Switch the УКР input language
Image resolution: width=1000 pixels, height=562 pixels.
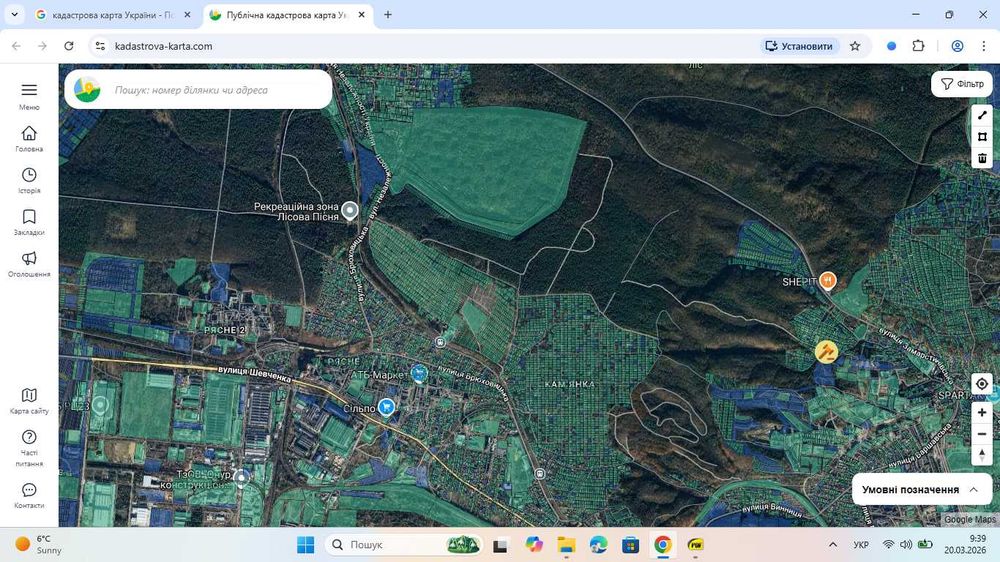(x=861, y=545)
